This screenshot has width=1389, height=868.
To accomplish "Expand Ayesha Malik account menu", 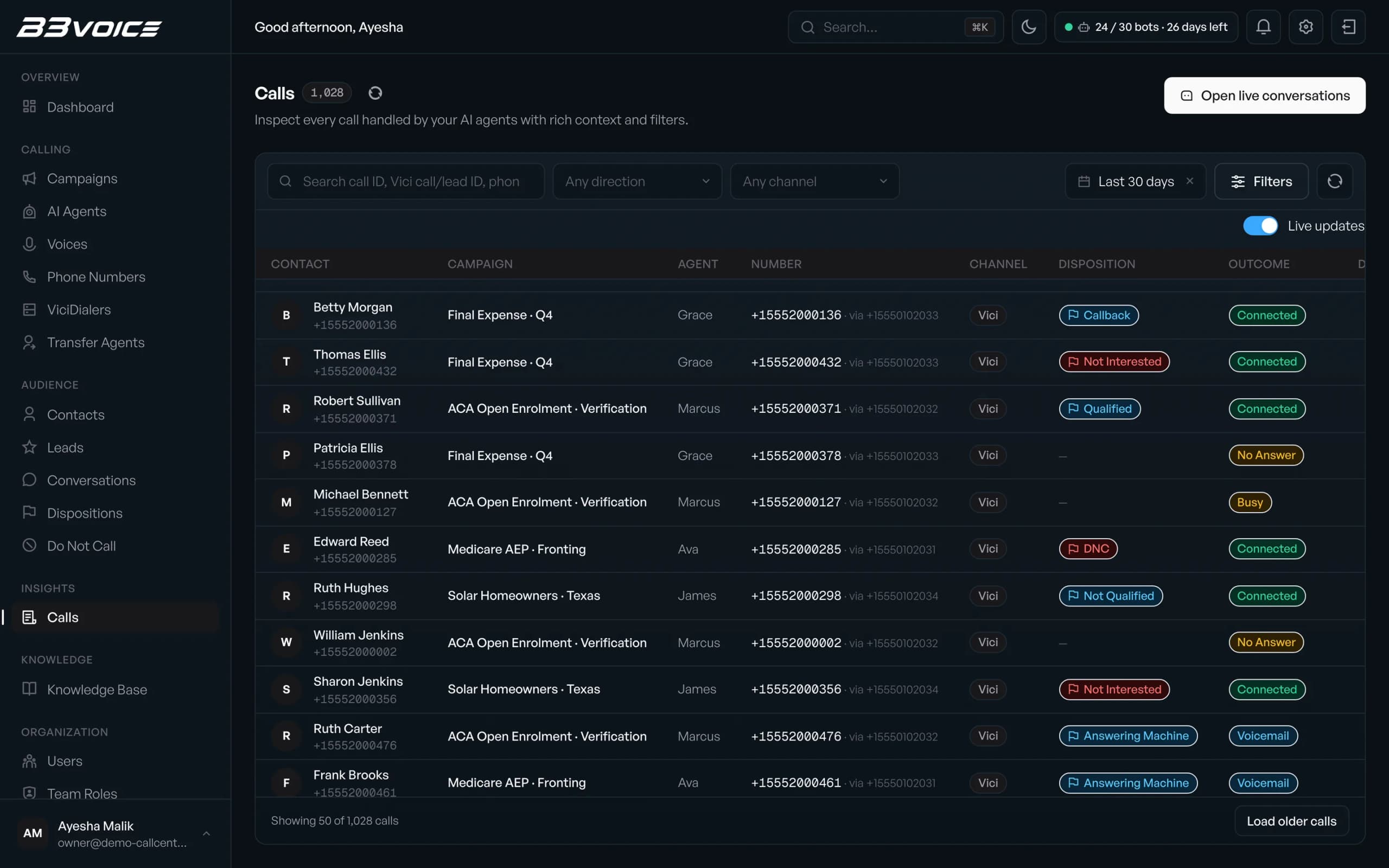I will pos(115,834).
